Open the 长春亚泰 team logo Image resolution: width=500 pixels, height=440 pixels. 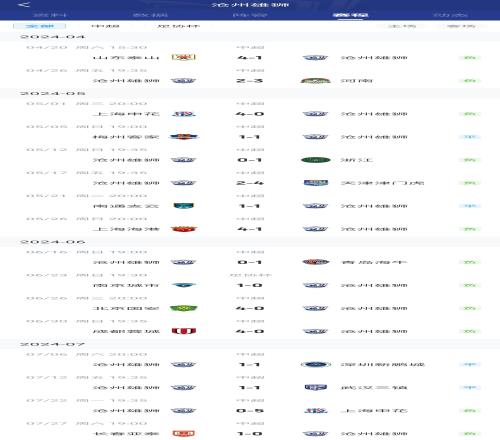coord(183,433)
